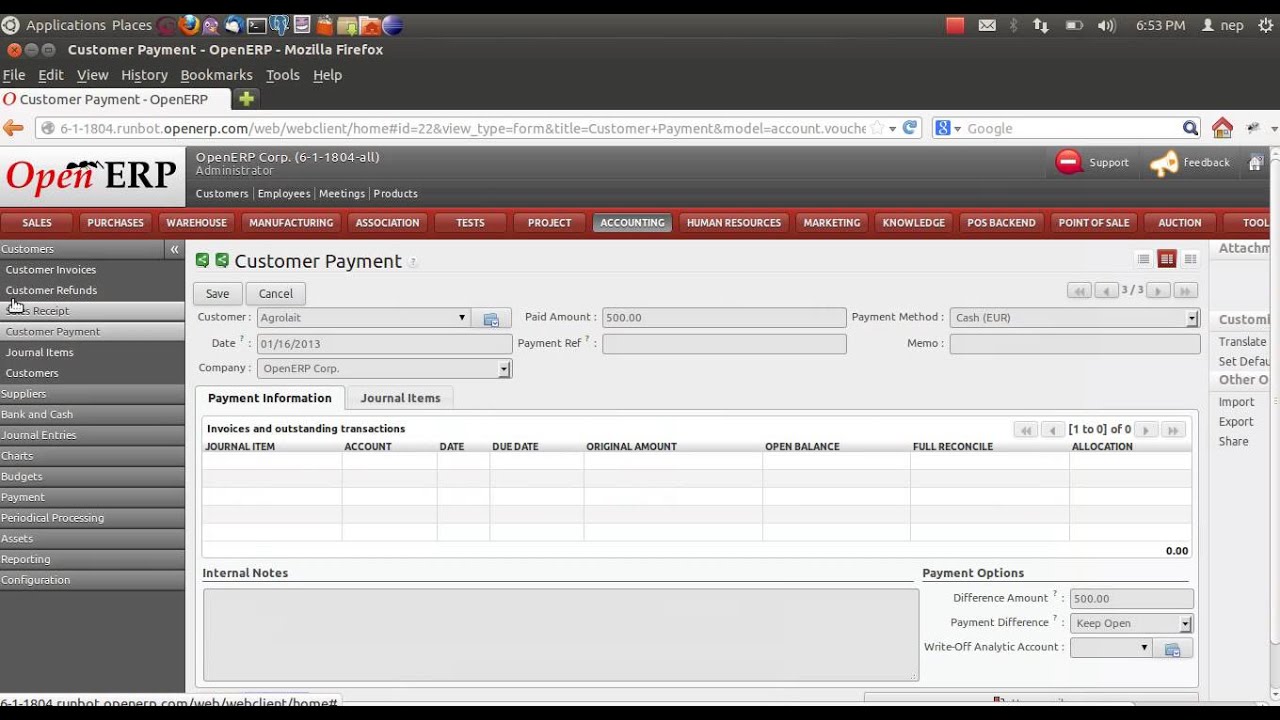The height and width of the screenshot is (720, 1280).
Task: Bookmark page with the star icon
Action: (x=877, y=128)
